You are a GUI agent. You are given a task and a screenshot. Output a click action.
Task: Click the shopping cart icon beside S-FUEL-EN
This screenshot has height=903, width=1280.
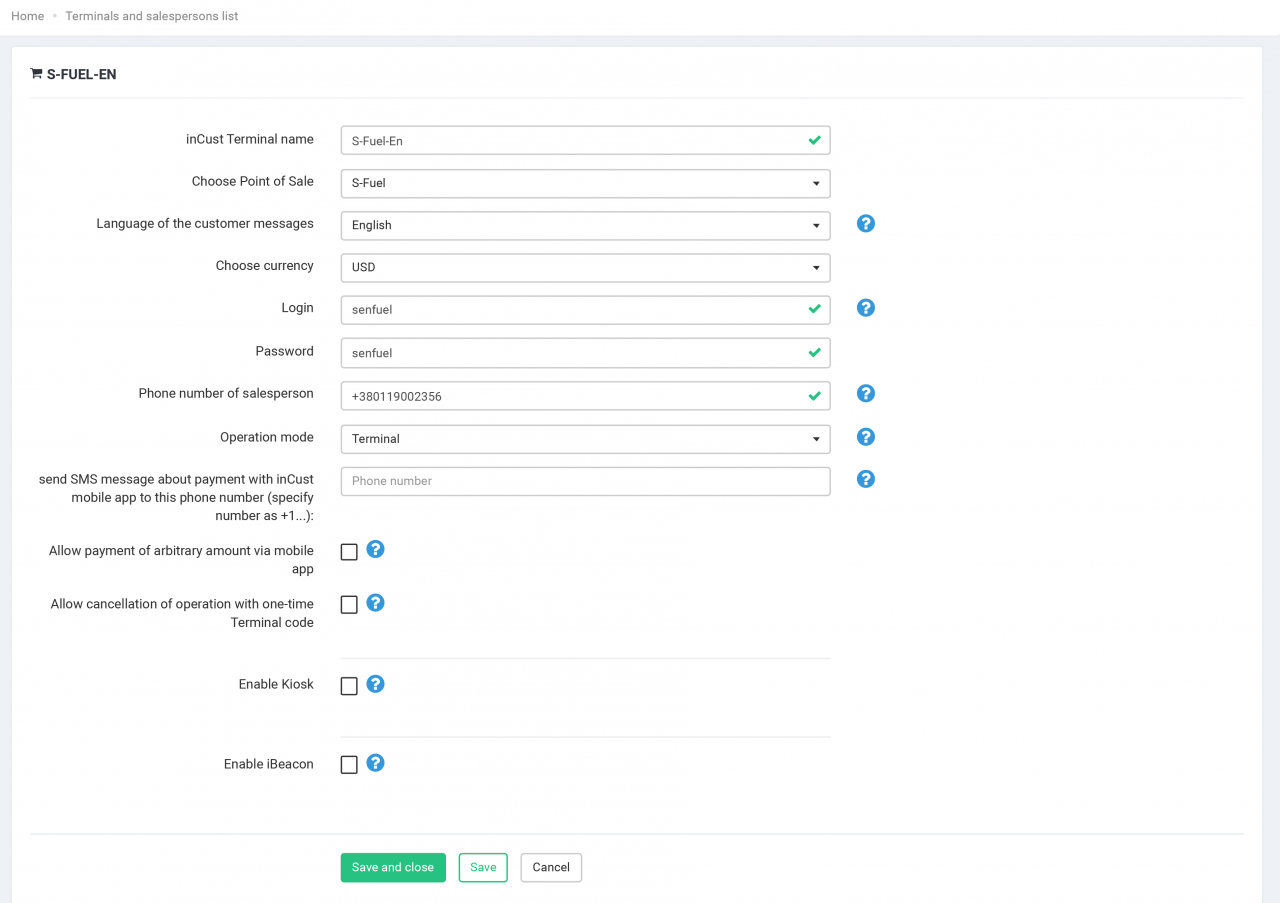coord(35,73)
